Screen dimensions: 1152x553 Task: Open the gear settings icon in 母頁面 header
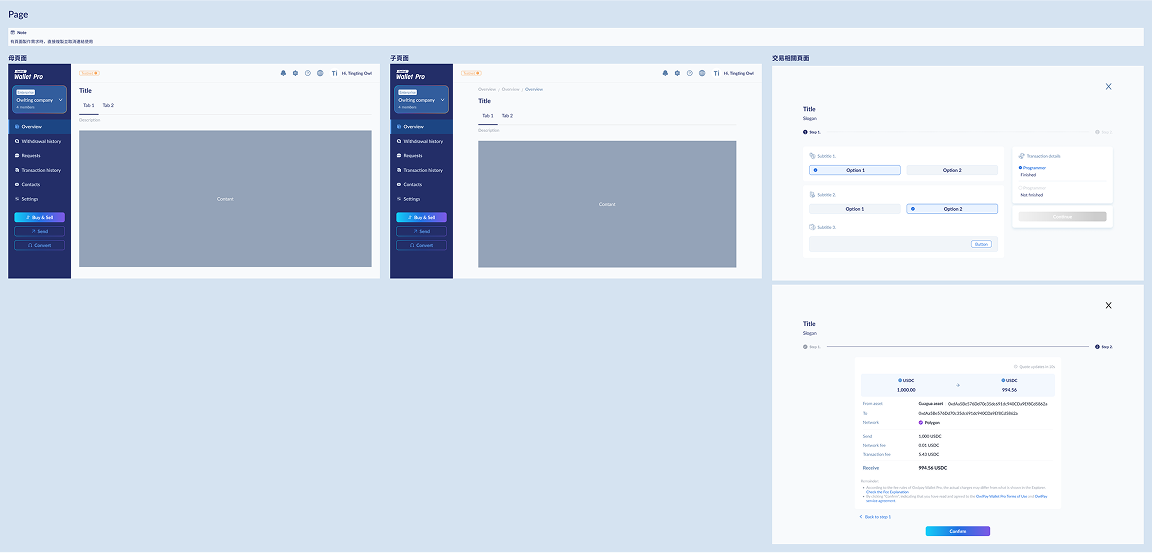[295, 73]
